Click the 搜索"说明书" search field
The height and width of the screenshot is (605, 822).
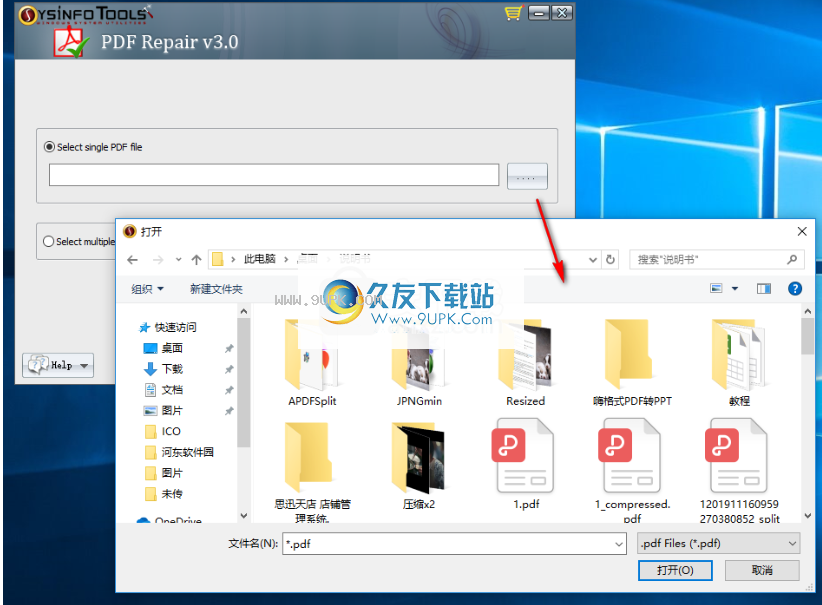(x=708, y=260)
